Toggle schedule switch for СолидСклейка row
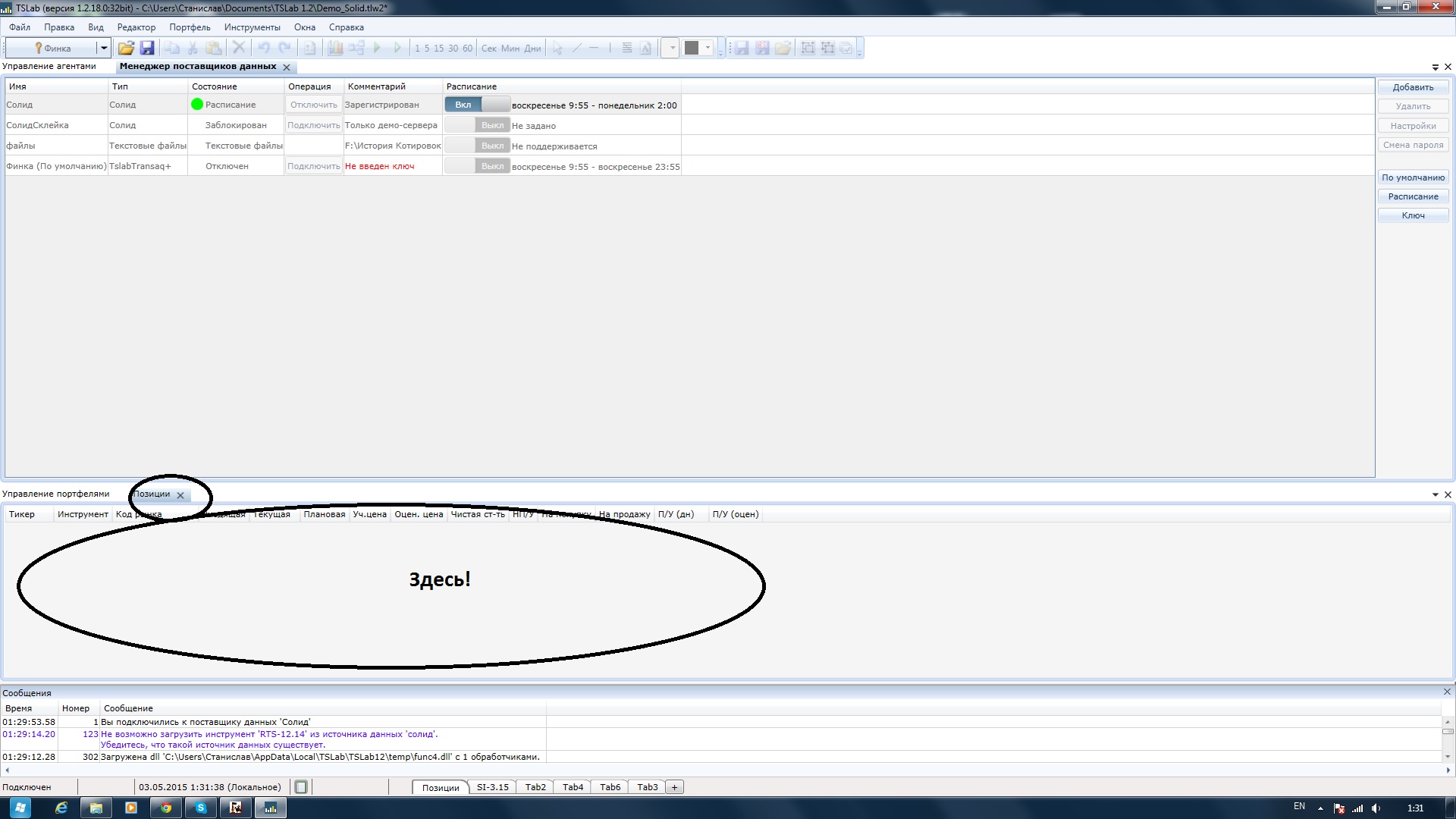This screenshot has width=1456, height=819. pos(477,125)
